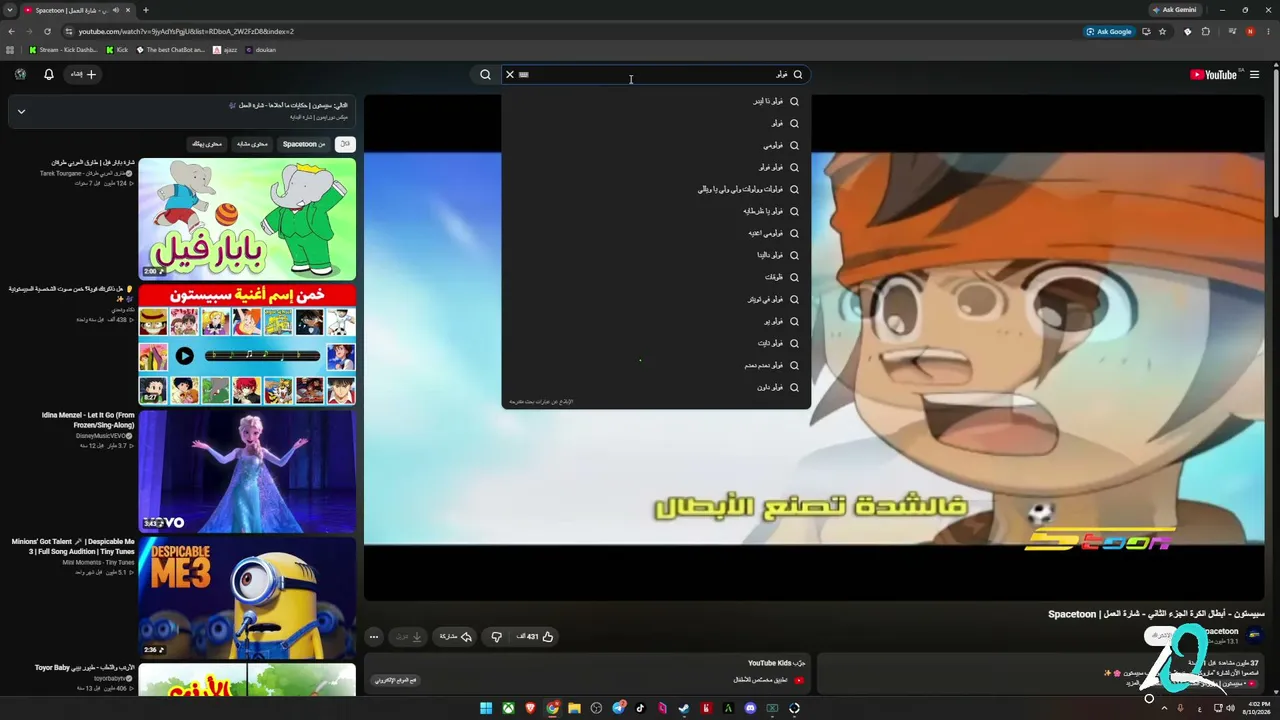Viewport: 1280px width, 720px height.
Task: Open the Chrome extensions puzzle icon
Action: [1205, 31]
